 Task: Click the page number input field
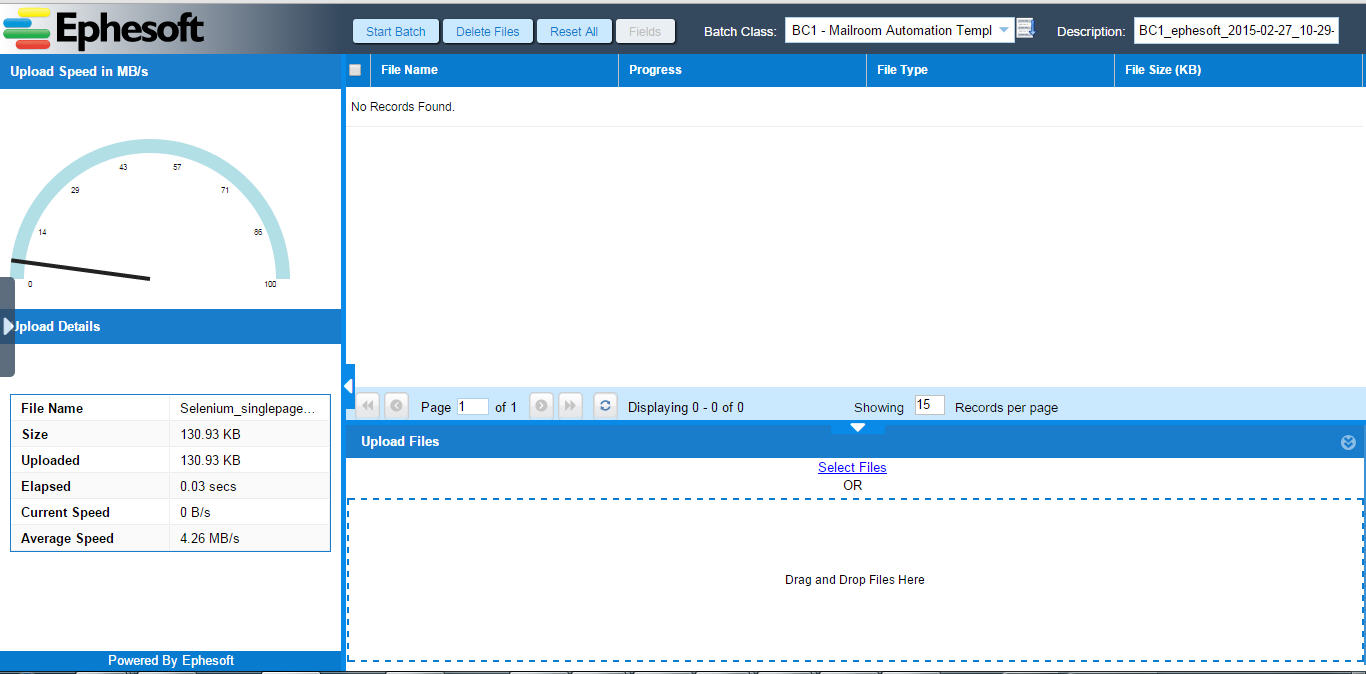point(473,407)
